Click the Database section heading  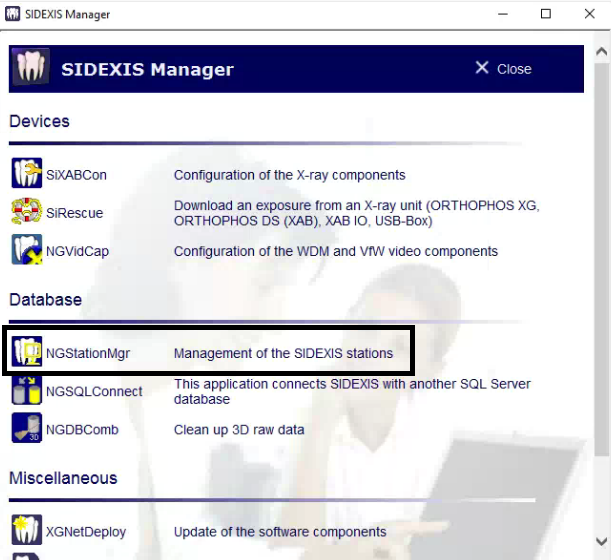click(46, 300)
